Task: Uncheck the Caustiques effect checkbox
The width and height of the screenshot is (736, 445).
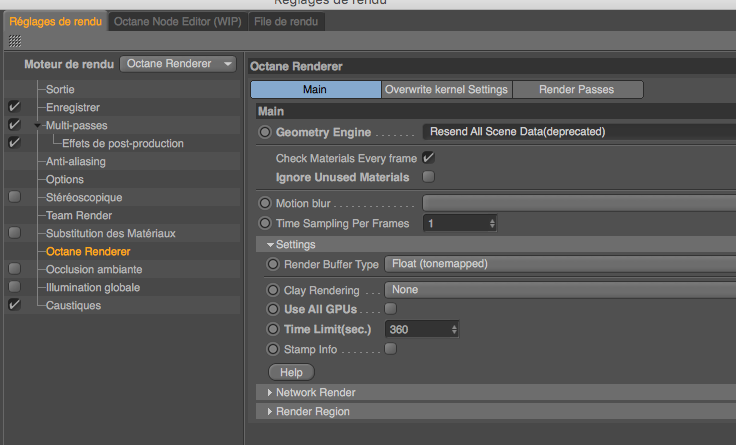Action: [14, 306]
